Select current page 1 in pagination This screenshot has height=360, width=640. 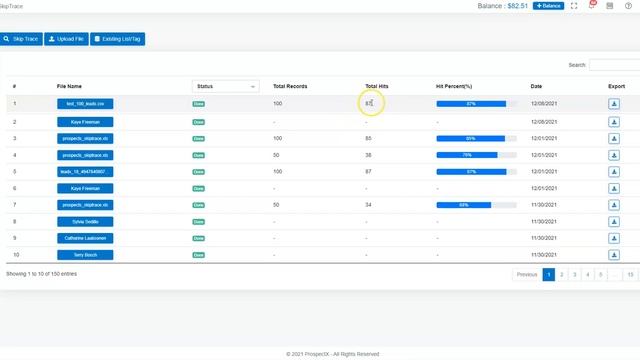549,274
